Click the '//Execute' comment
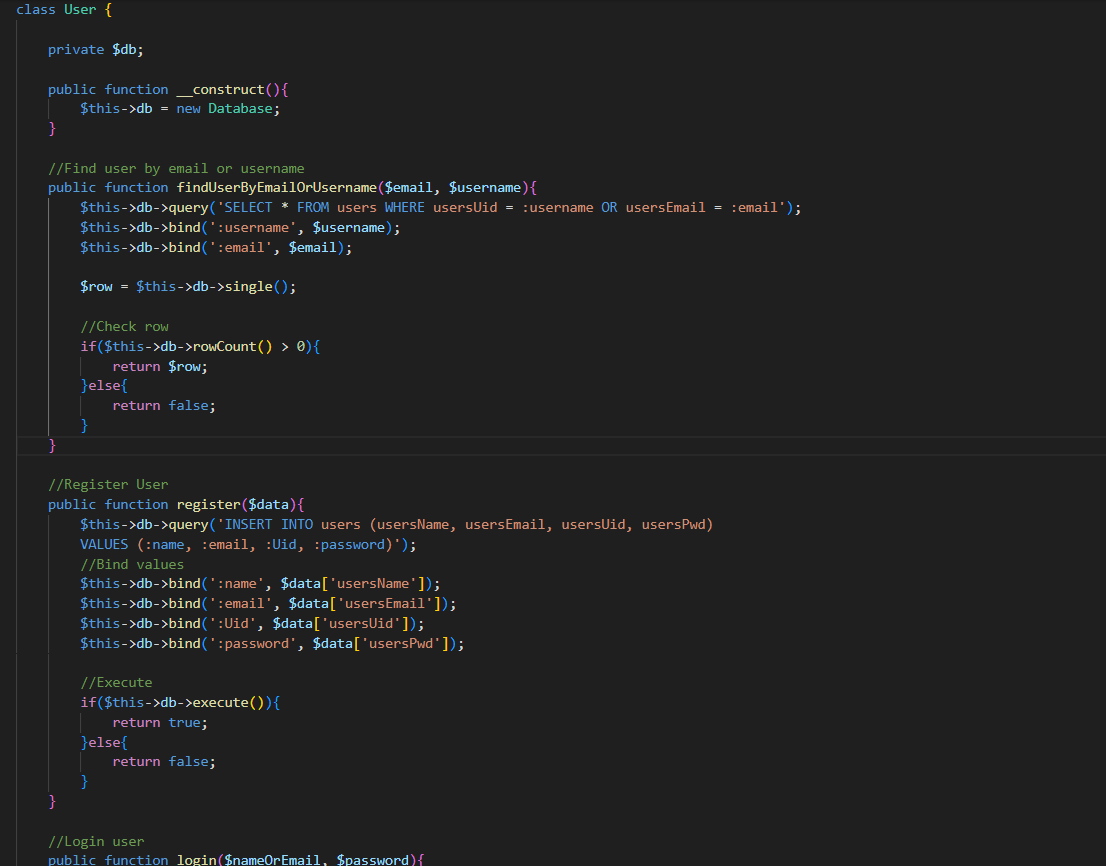The height and width of the screenshot is (866, 1106). click(x=116, y=683)
